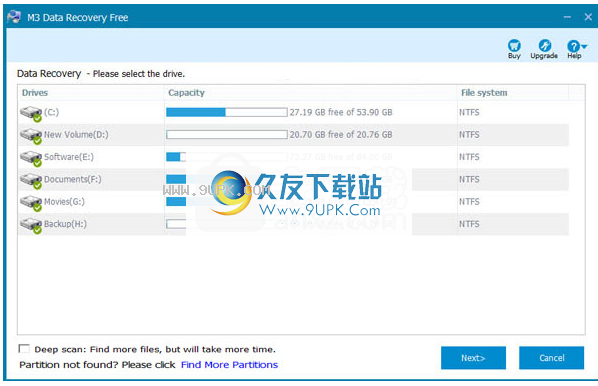The width and height of the screenshot is (598, 386).
Task: Close the M3 Data Recovery window
Action: click(588, 17)
